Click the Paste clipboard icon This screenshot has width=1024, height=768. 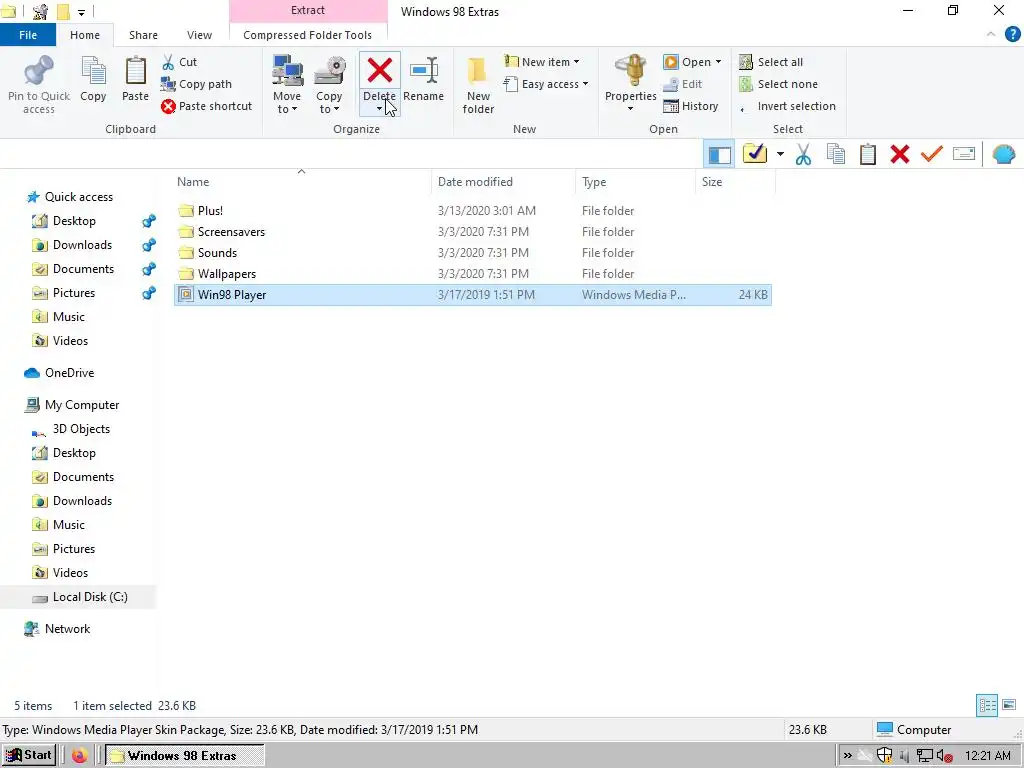coord(135,71)
